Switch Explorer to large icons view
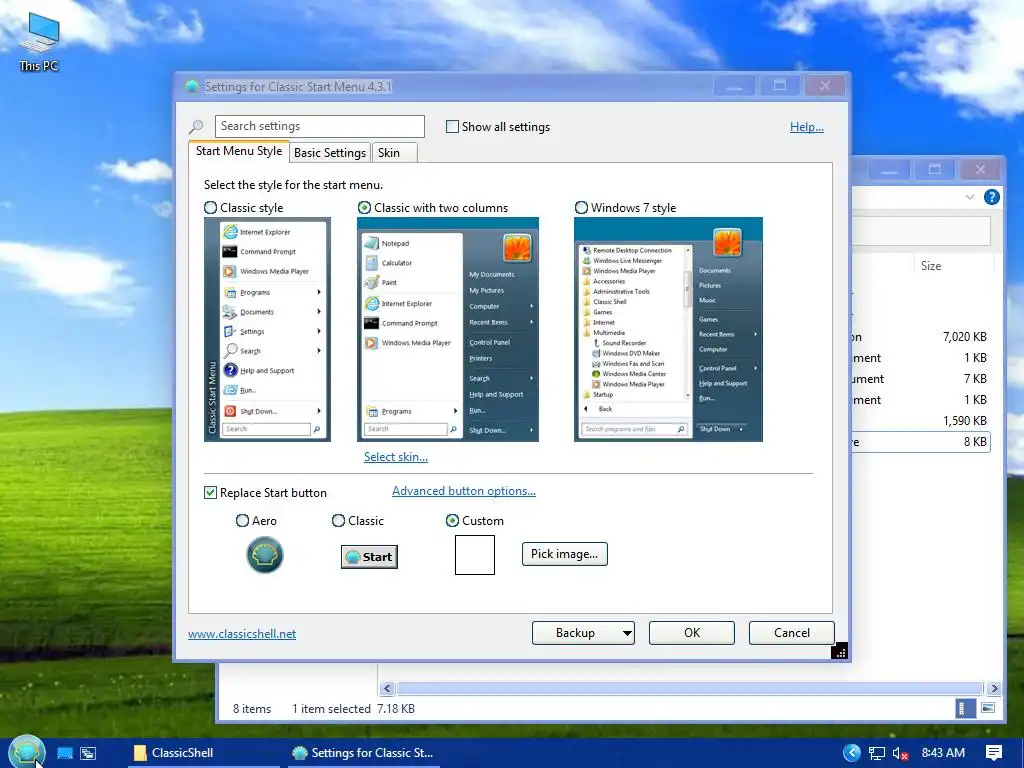The height and width of the screenshot is (768, 1024). 987,708
